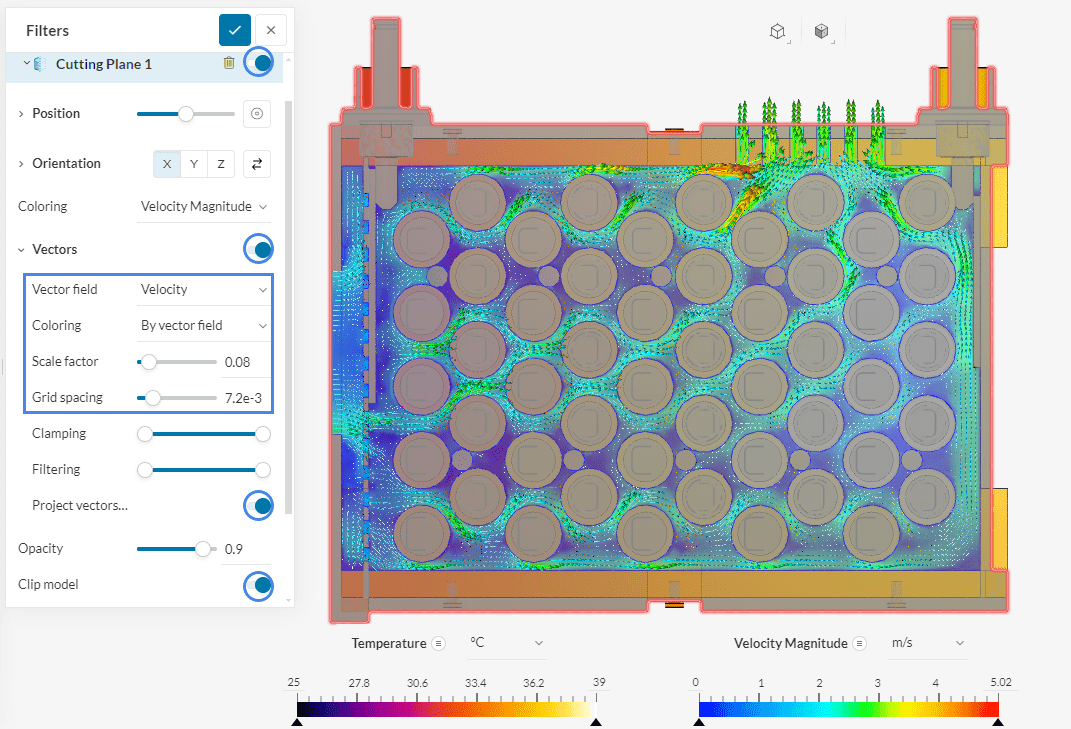Viewport: 1071px width, 729px height.
Task: Delete Cutting Plane 1 with trash icon
Action: coord(229,63)
